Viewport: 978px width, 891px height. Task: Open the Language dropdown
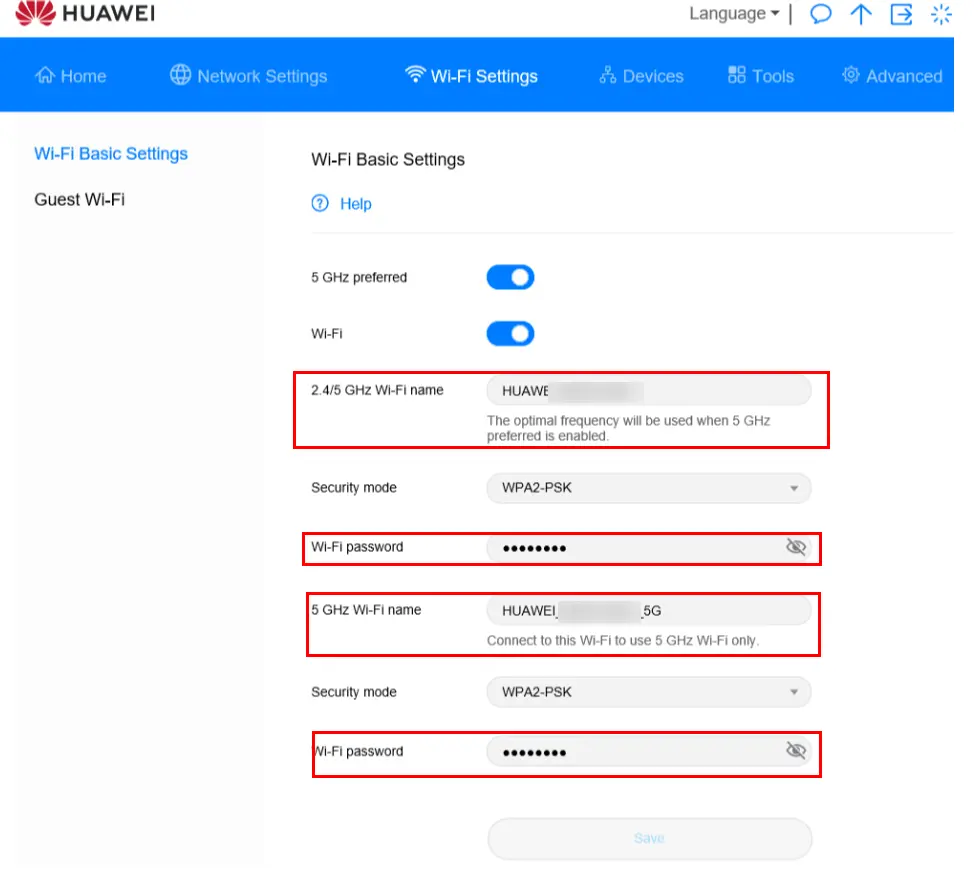(734, 13)
